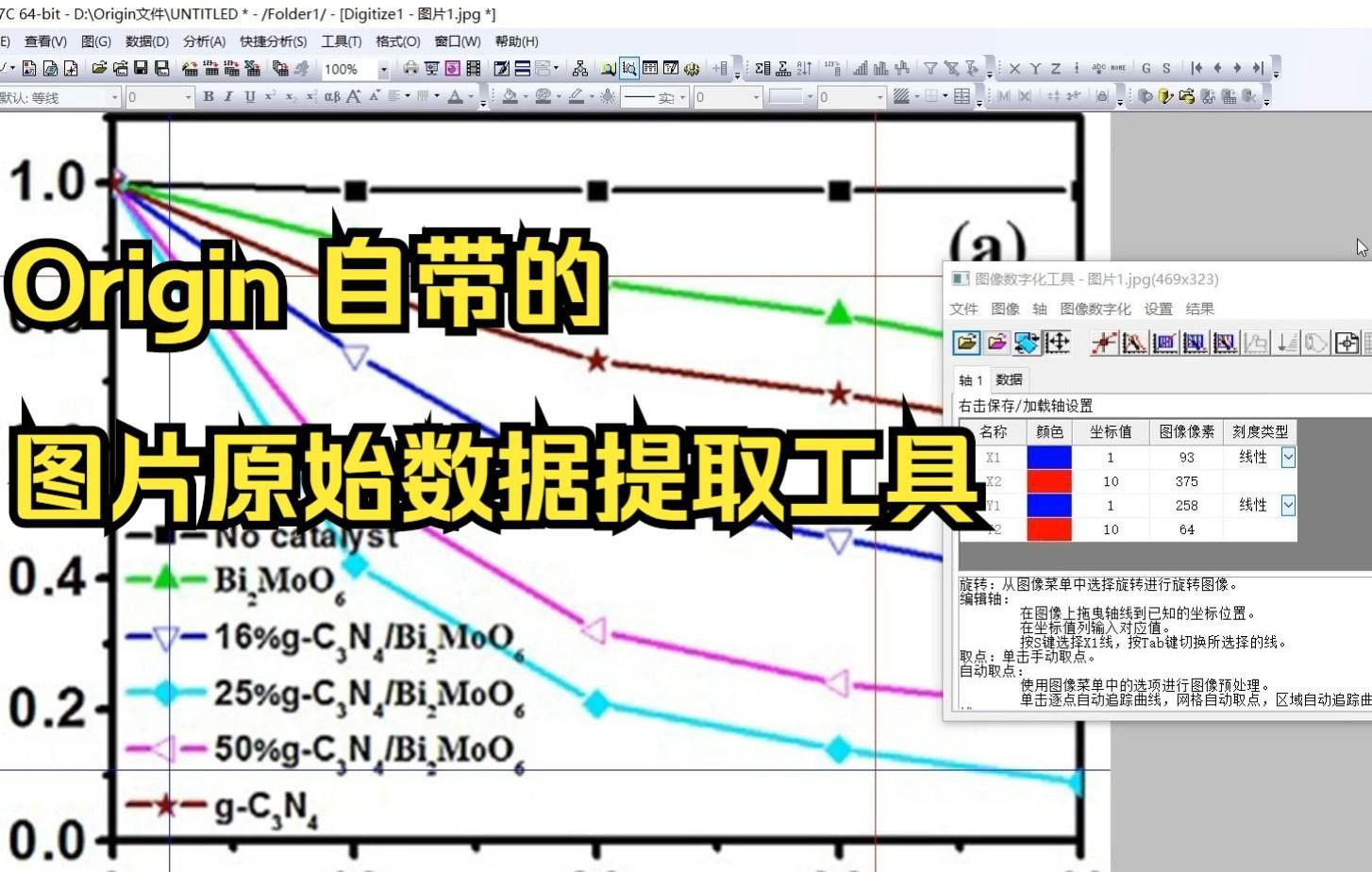Click the funnel Add Filter icon
The image size is (1372, 872).
pyautogui.click(x=930, y=68)
